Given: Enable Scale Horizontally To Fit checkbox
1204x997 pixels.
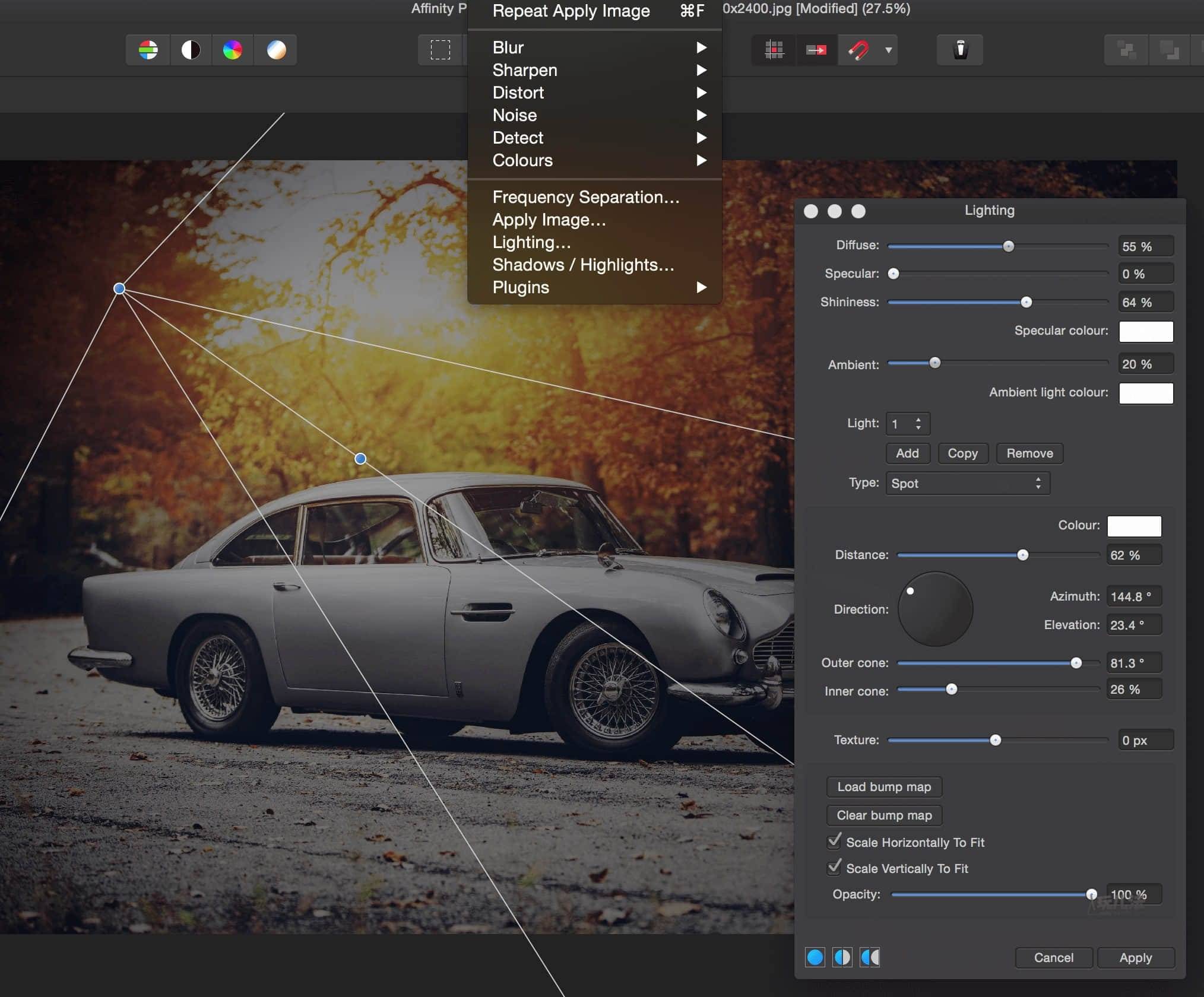Looking at the screenshot, I should click(x=834, y=842).
